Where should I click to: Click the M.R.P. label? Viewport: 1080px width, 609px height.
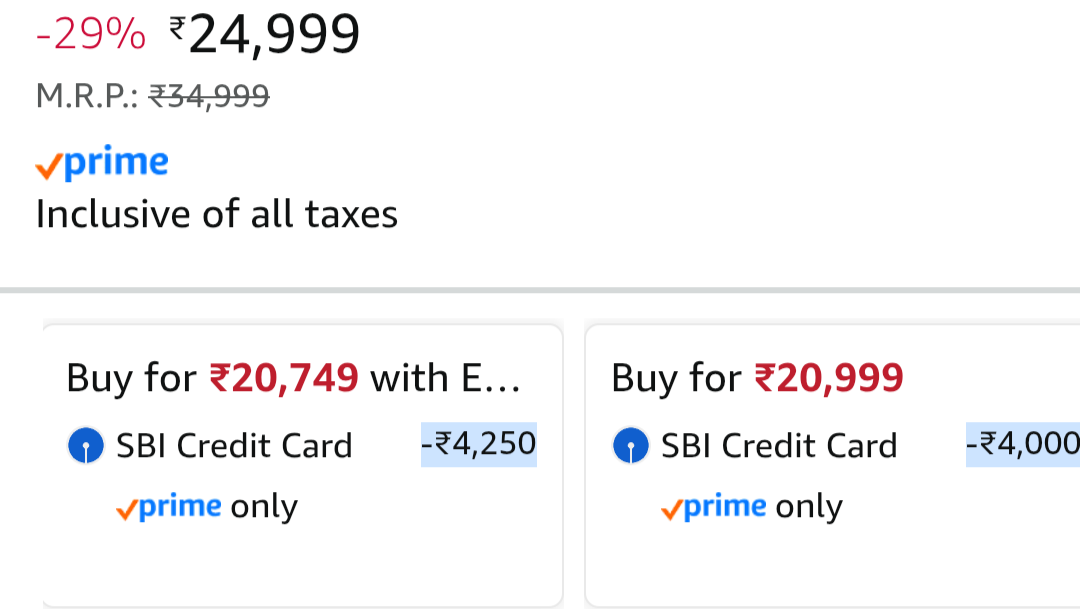click(x=86, y=96)
